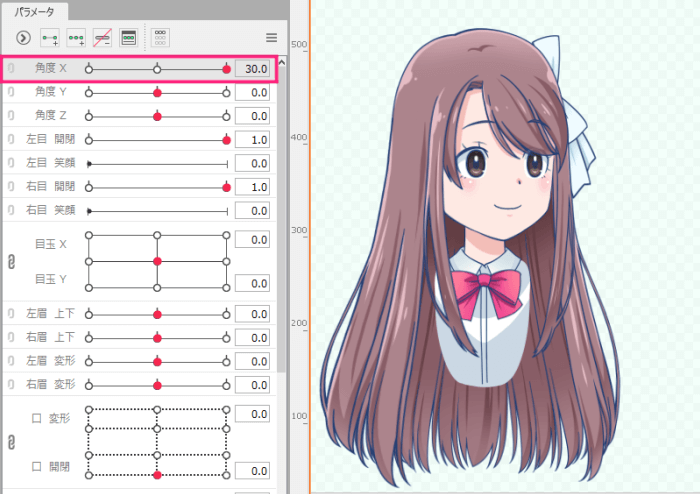The height and width of the screenshot is (494, 700).
Task: Toggle the link icon beside 左眉 変形
Action: tap(11, 361)
